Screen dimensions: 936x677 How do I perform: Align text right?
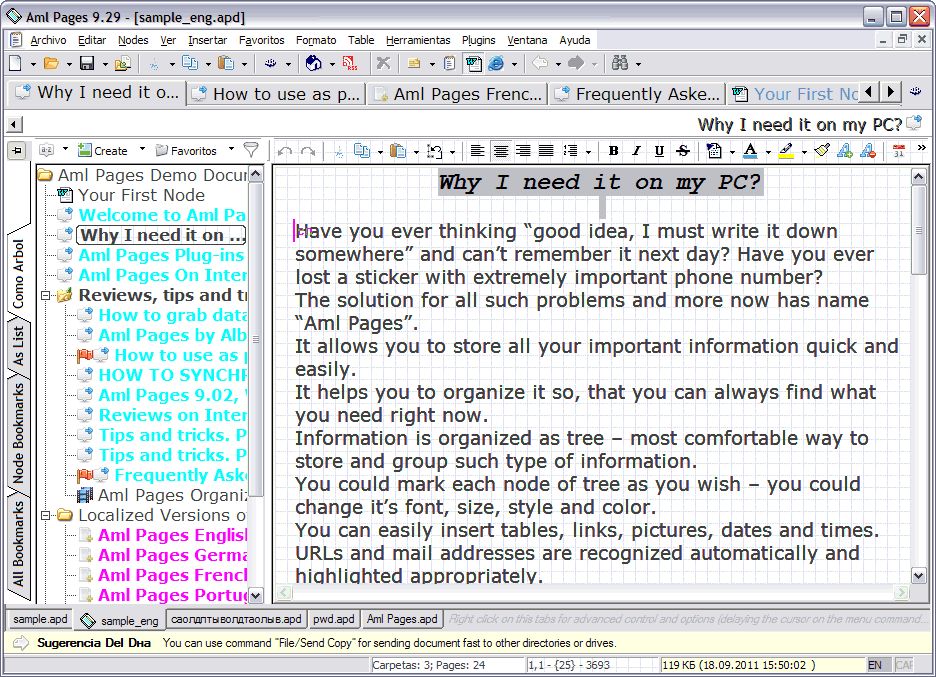[x=523, y=151]
